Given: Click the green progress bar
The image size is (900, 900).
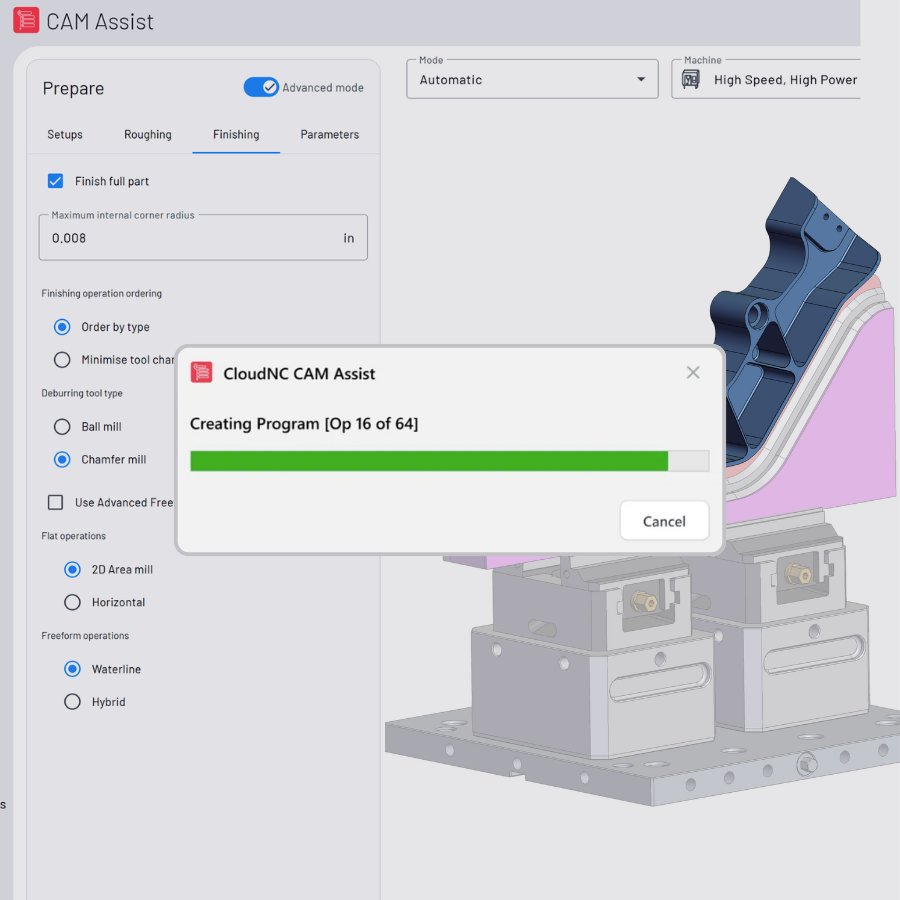Looking at the screenshot, I should pyautogui.click(x=430, y=460).
